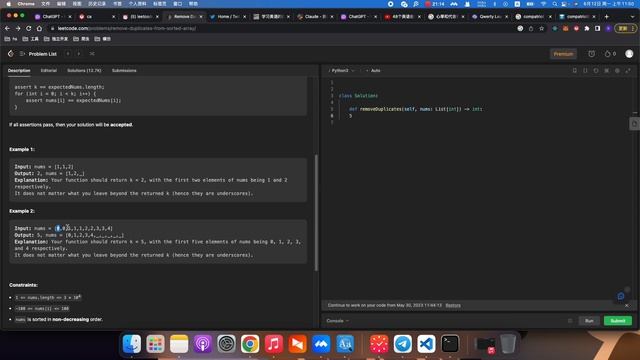Switch to the Editorial tab
The width and height of the screenshot is (640, 360).
click(49, 71)
